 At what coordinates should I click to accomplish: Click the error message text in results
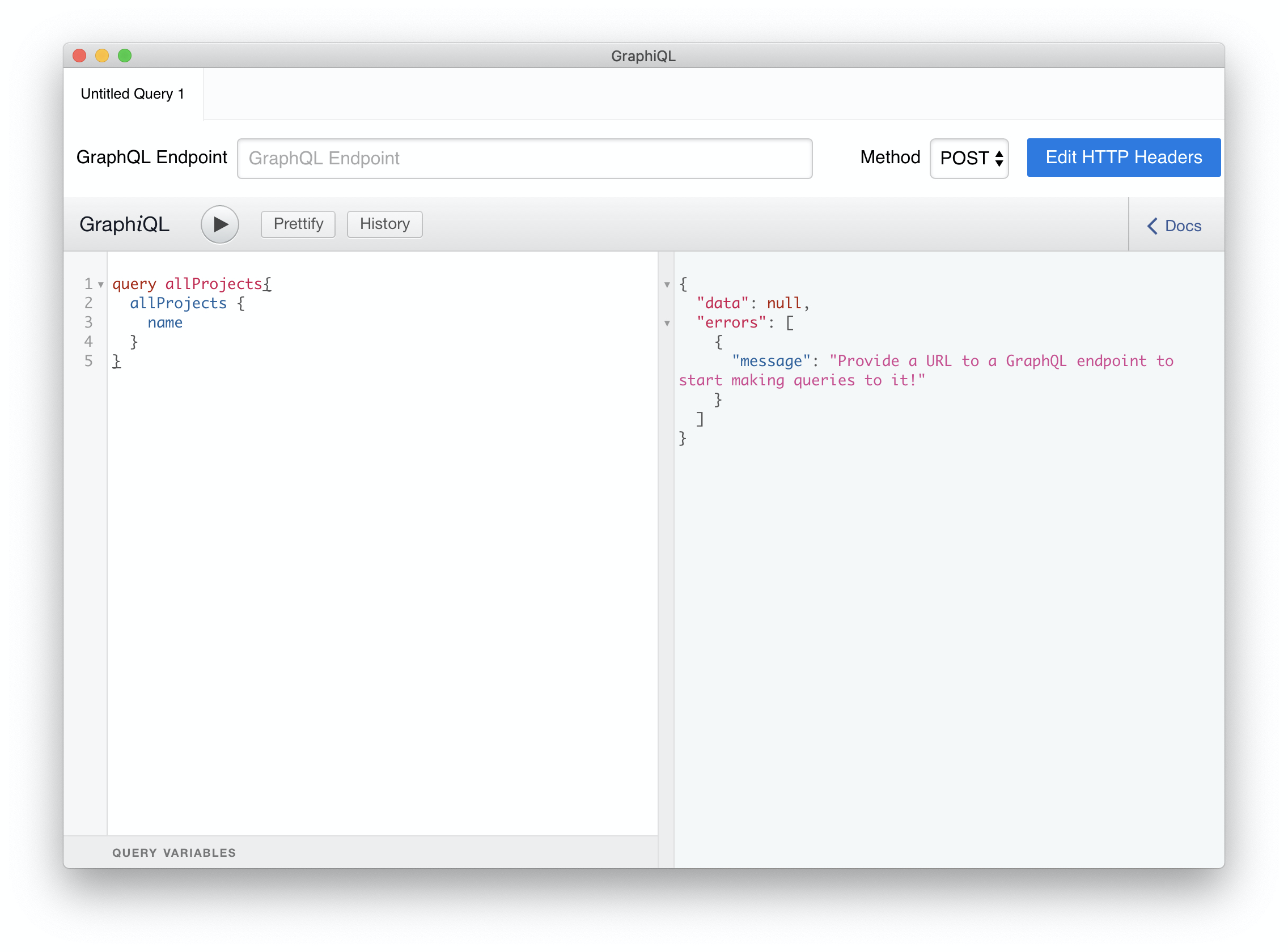click(x=926, y=371)
